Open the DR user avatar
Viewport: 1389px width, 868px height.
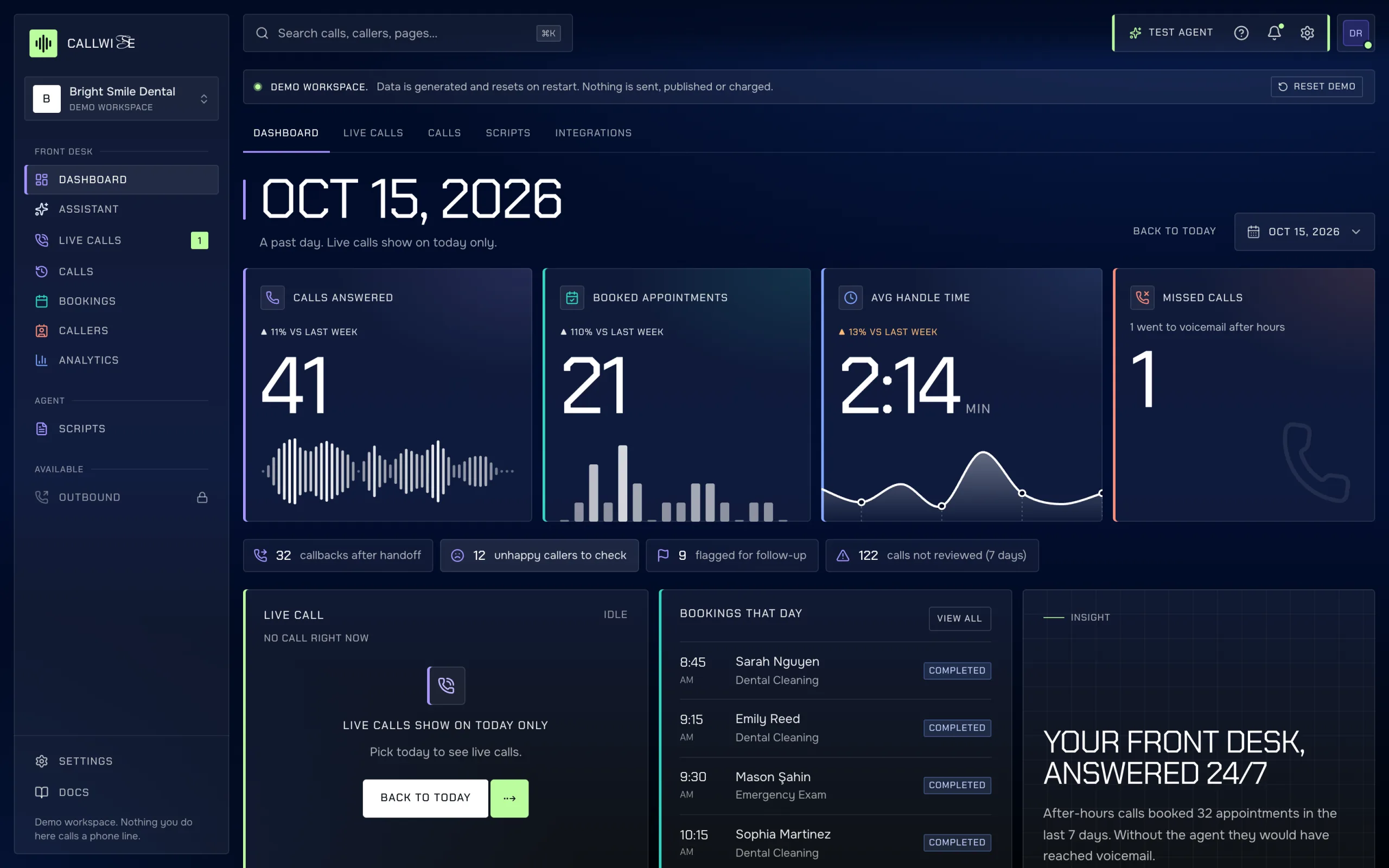[x=1356, y=33]
